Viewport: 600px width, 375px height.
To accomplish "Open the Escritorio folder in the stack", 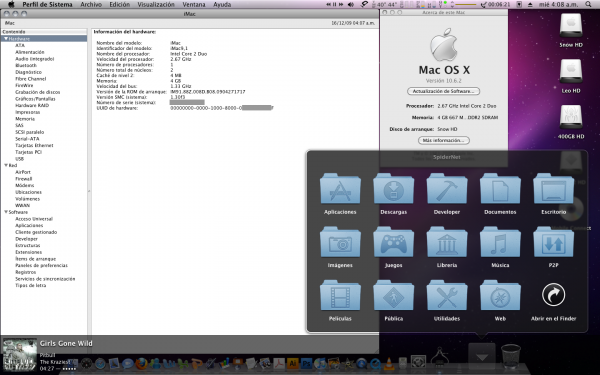I will [x=553, y=189].
